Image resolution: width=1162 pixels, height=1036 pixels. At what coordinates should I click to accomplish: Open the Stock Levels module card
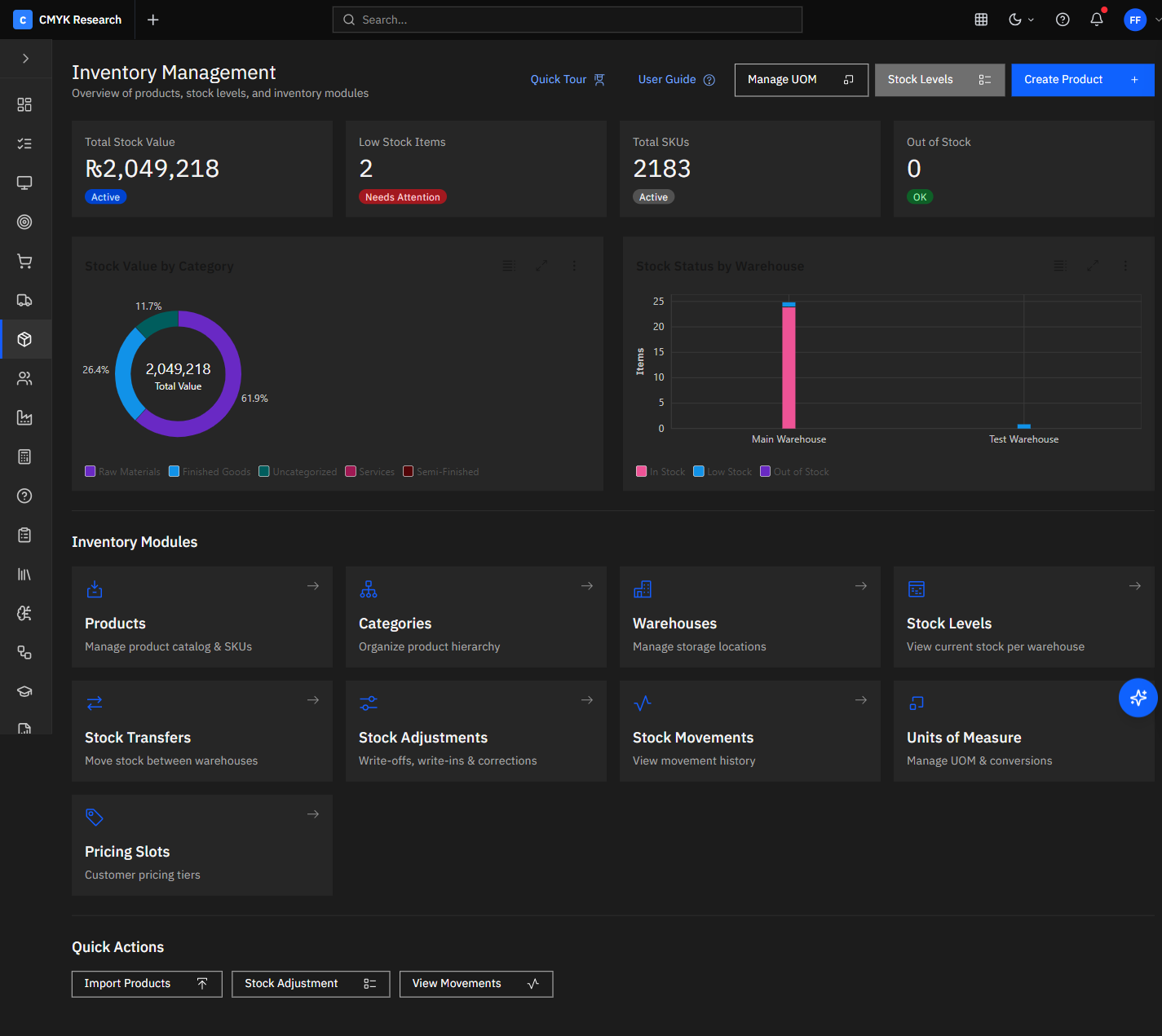(x=1024, y=617)
